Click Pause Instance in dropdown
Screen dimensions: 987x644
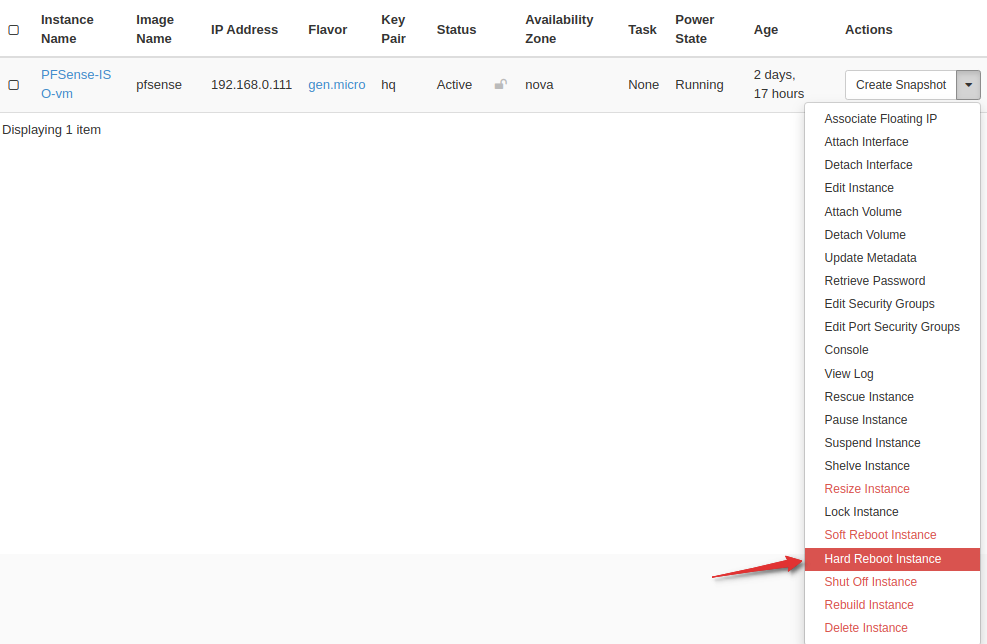click(x=865, y=420)
